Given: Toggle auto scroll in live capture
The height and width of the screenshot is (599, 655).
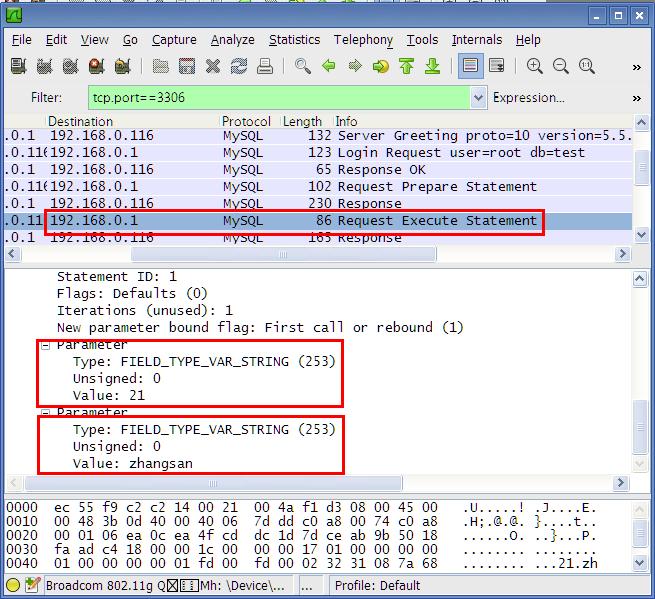Looking at the screenshot, I should [497, 66].
